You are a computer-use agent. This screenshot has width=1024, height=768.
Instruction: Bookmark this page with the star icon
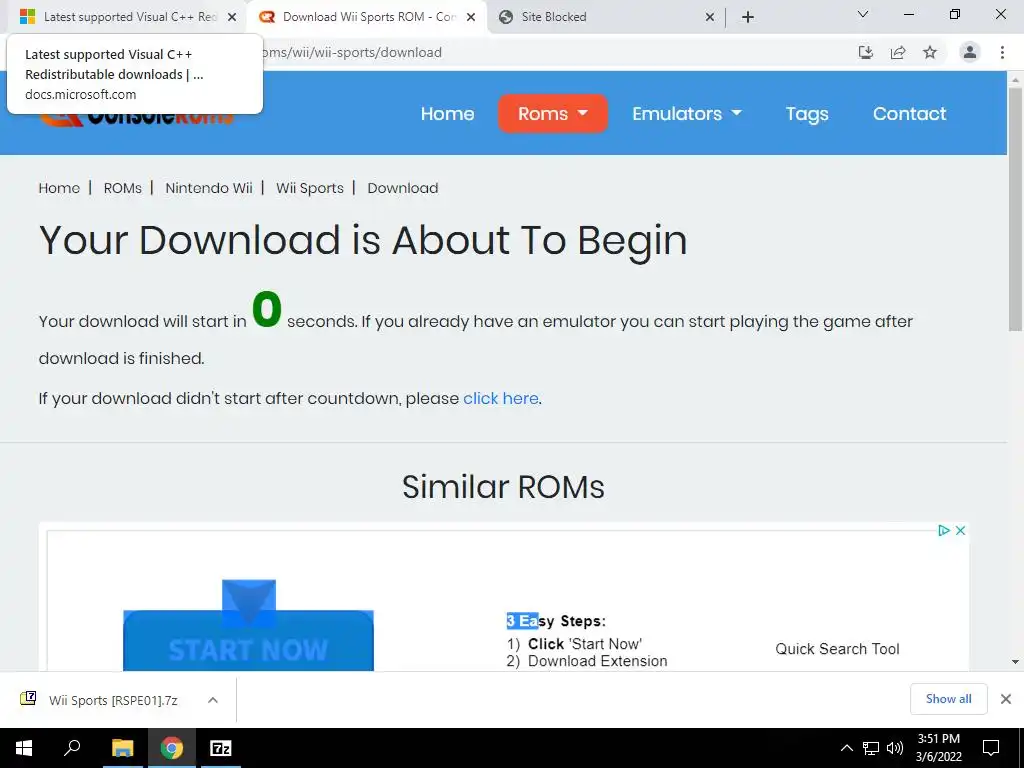pos(930,52)
